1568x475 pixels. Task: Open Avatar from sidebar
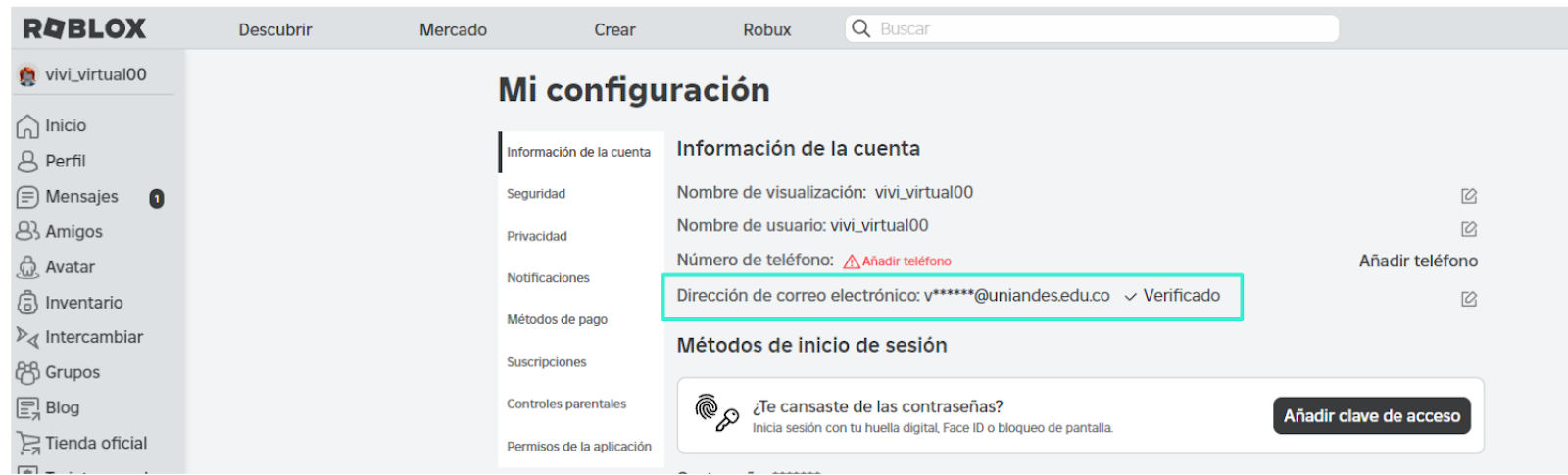[x=70, y=266]
